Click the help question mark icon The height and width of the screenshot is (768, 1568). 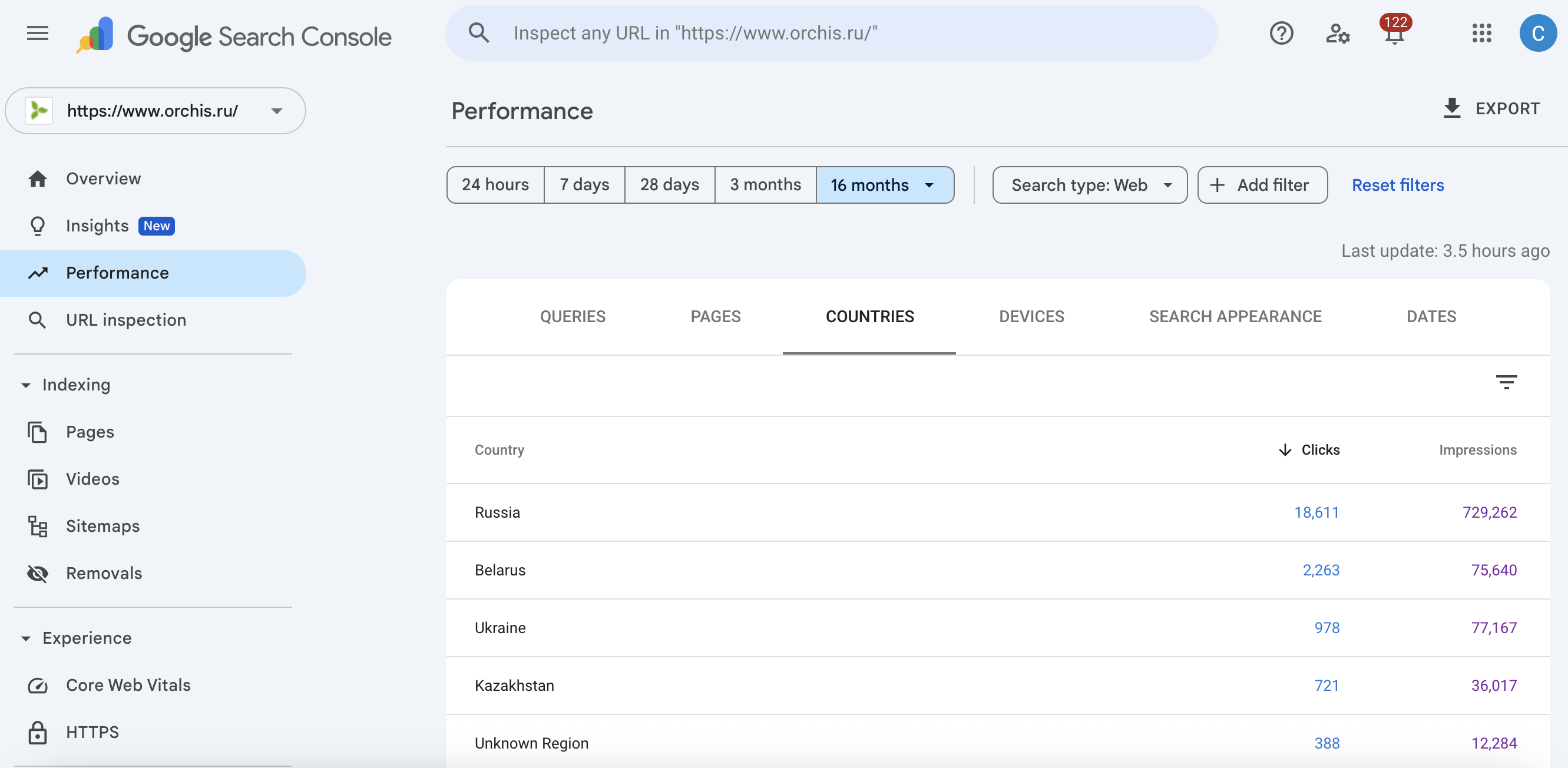pos(1281,33)
